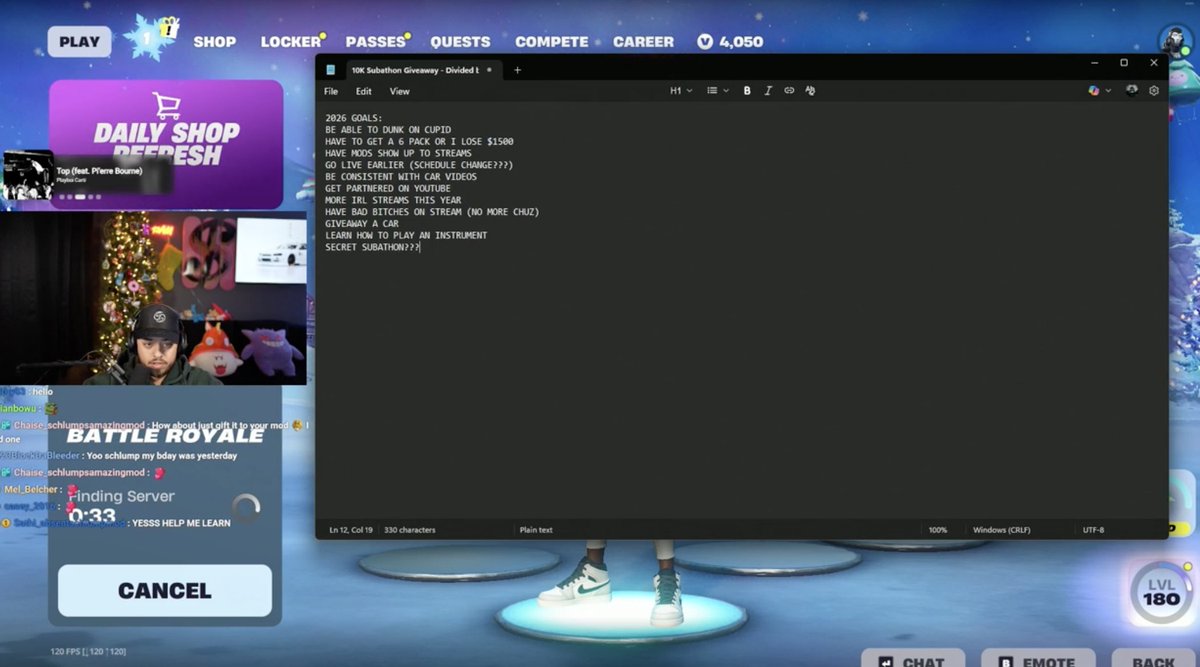Click the shopping cart icon on shop banner
This screenshot has width=1200, height=667.
click(x=166, y=105)
